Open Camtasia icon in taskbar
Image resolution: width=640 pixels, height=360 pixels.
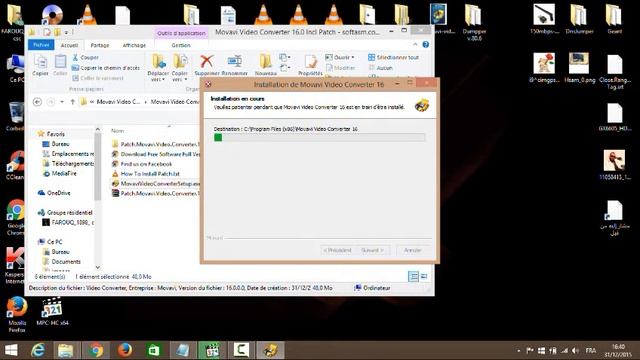point(241,350)
